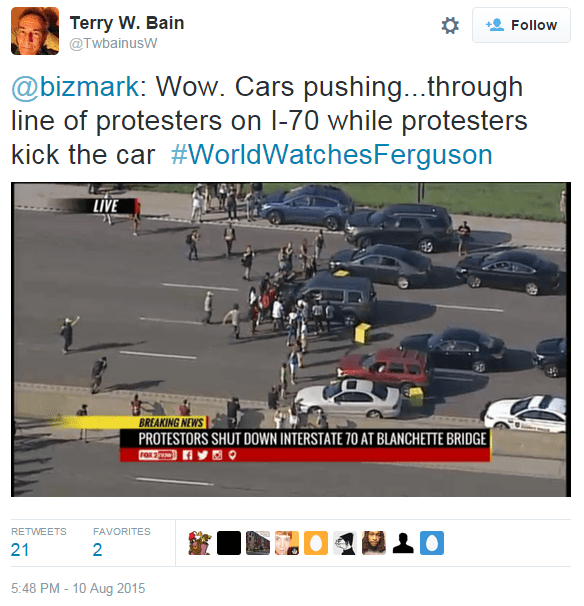Open the black silhouette avatar
584x606 pixels.
[x=403, y=543]
